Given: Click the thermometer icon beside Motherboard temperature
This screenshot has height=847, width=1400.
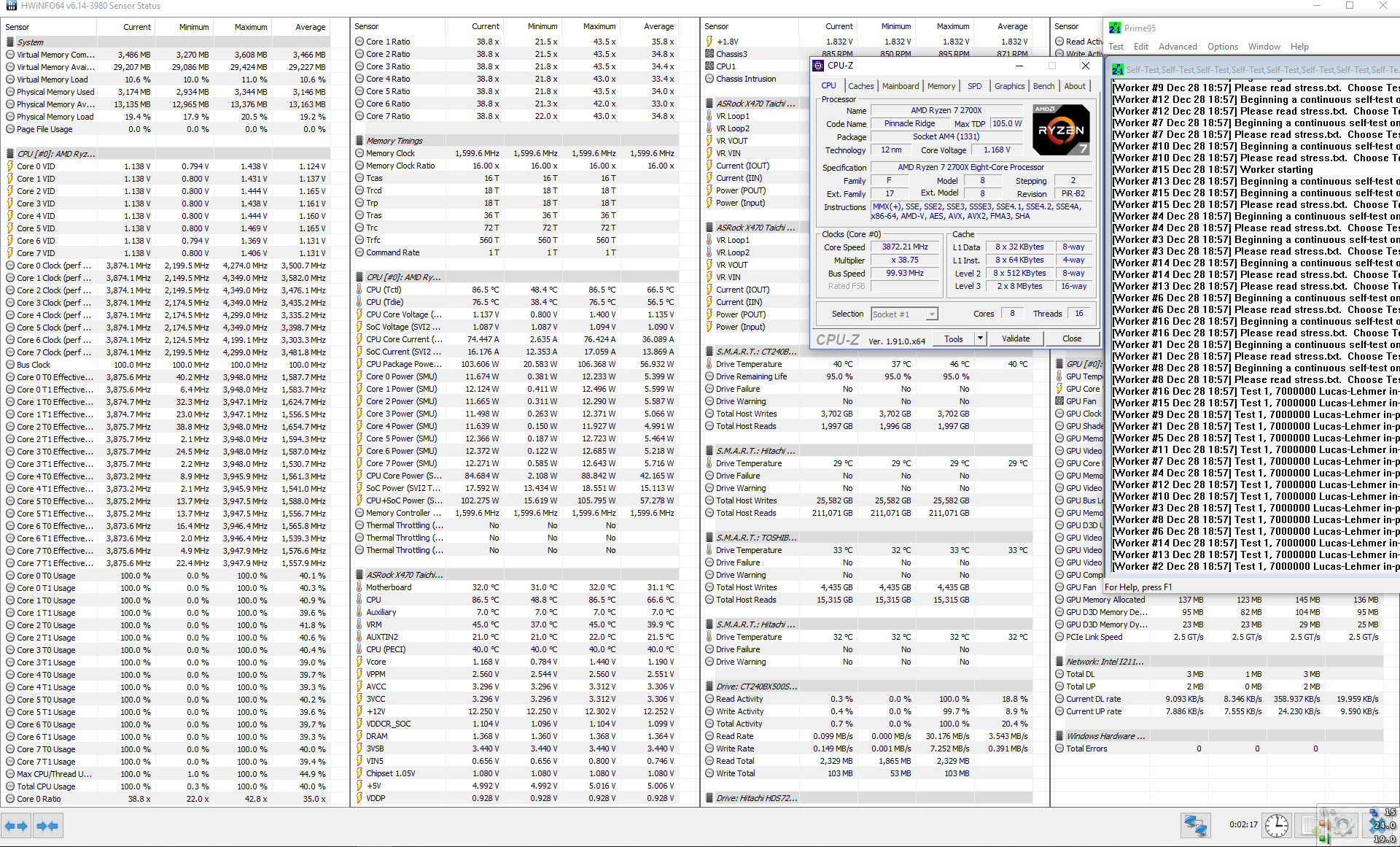Looking at the screenshot, I should pyautogui.click(x=359, y=587).
